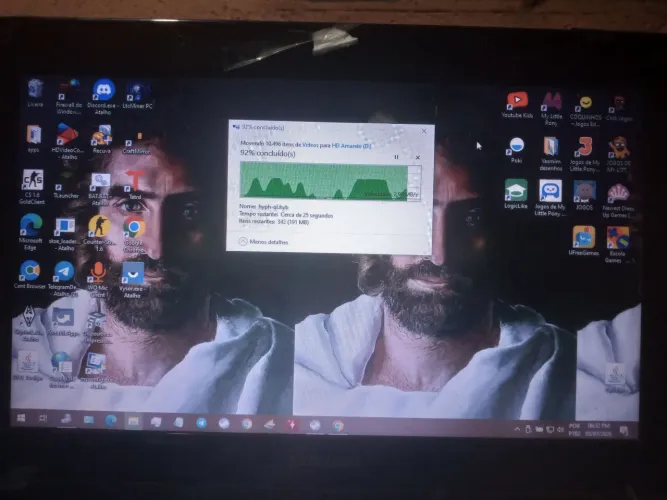This screenshot has height=500, width=667.
Task: Click the Videos source folder link
Action: pyautogui.click(x=310, y=145)
